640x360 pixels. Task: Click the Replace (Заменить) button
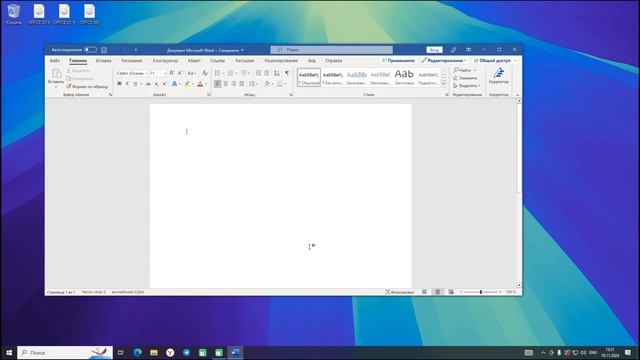point(465,78)
